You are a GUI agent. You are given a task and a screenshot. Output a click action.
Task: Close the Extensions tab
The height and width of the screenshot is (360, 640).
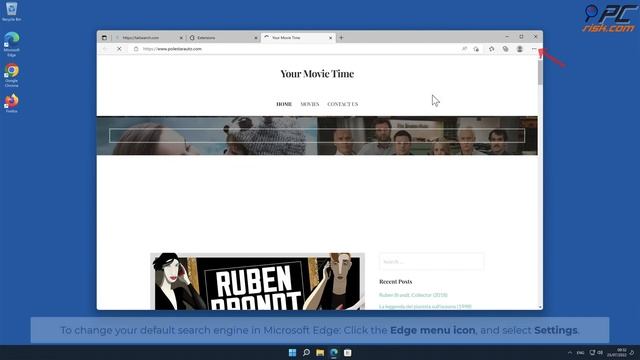256,38
